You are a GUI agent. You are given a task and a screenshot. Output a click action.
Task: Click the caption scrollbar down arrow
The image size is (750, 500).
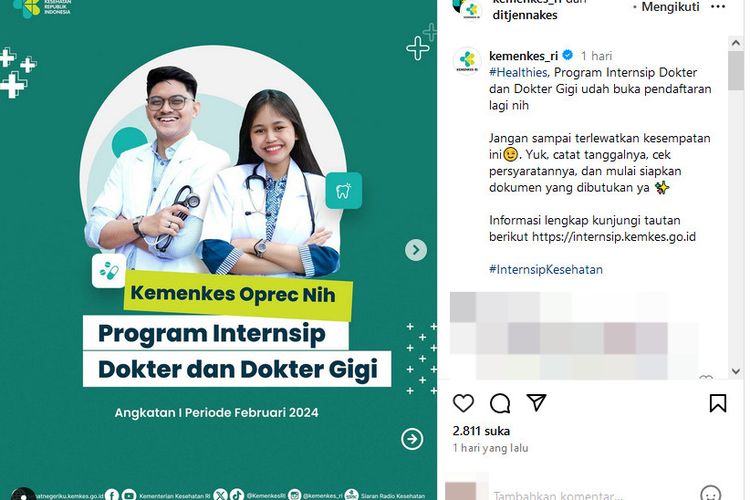[736, 371]
